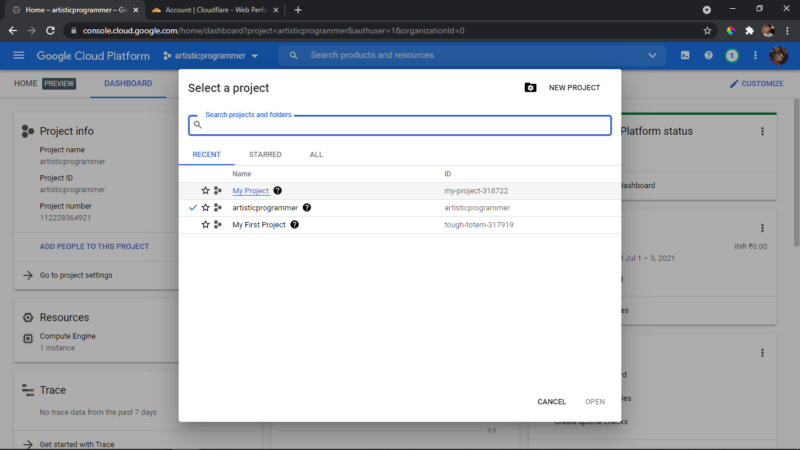
Task: Open the My Project link
Action: click(251, 191)
